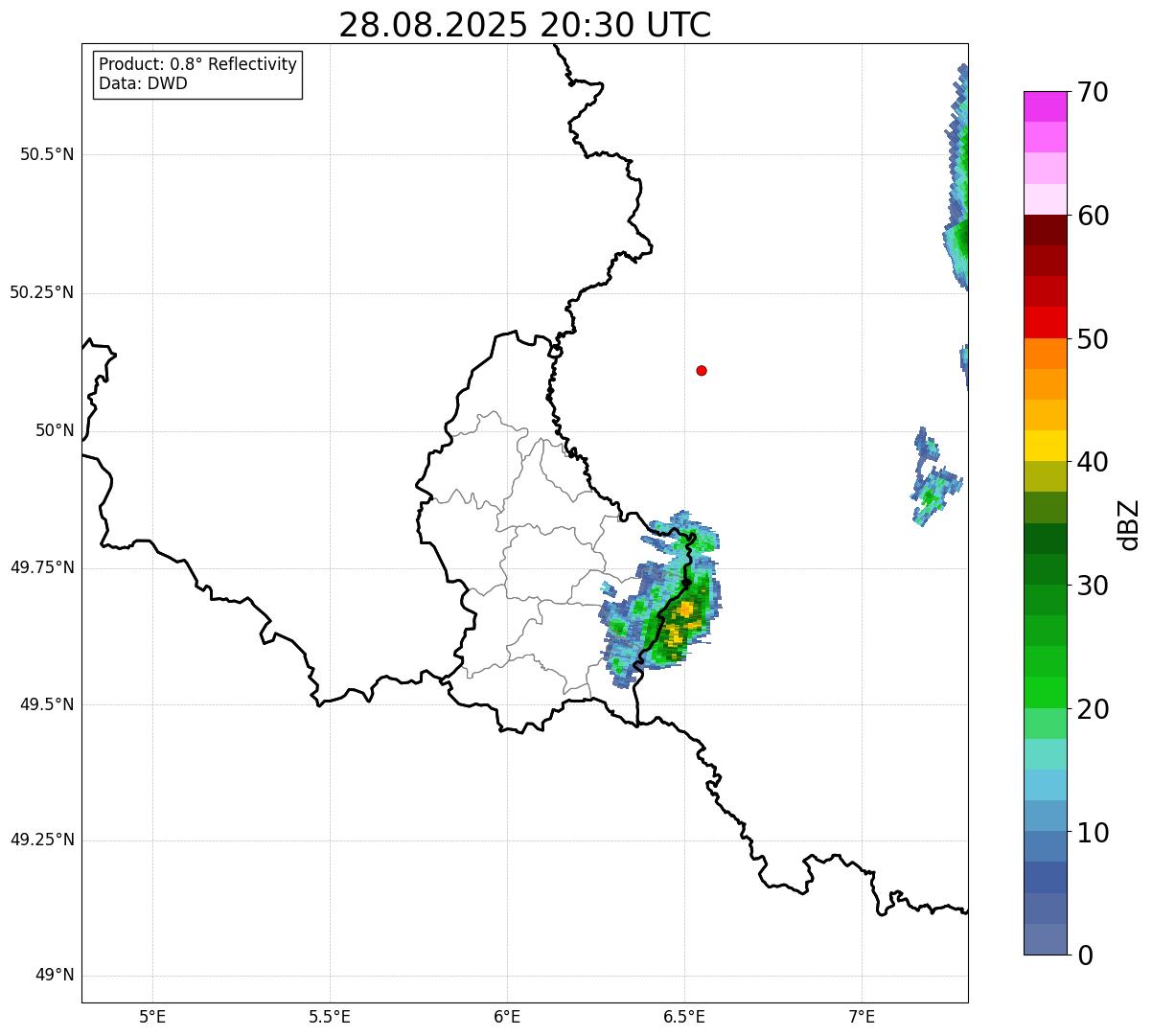Select the 'Data: DWD' legend line
The image size is (1152, 1036).
coord(143,83)
